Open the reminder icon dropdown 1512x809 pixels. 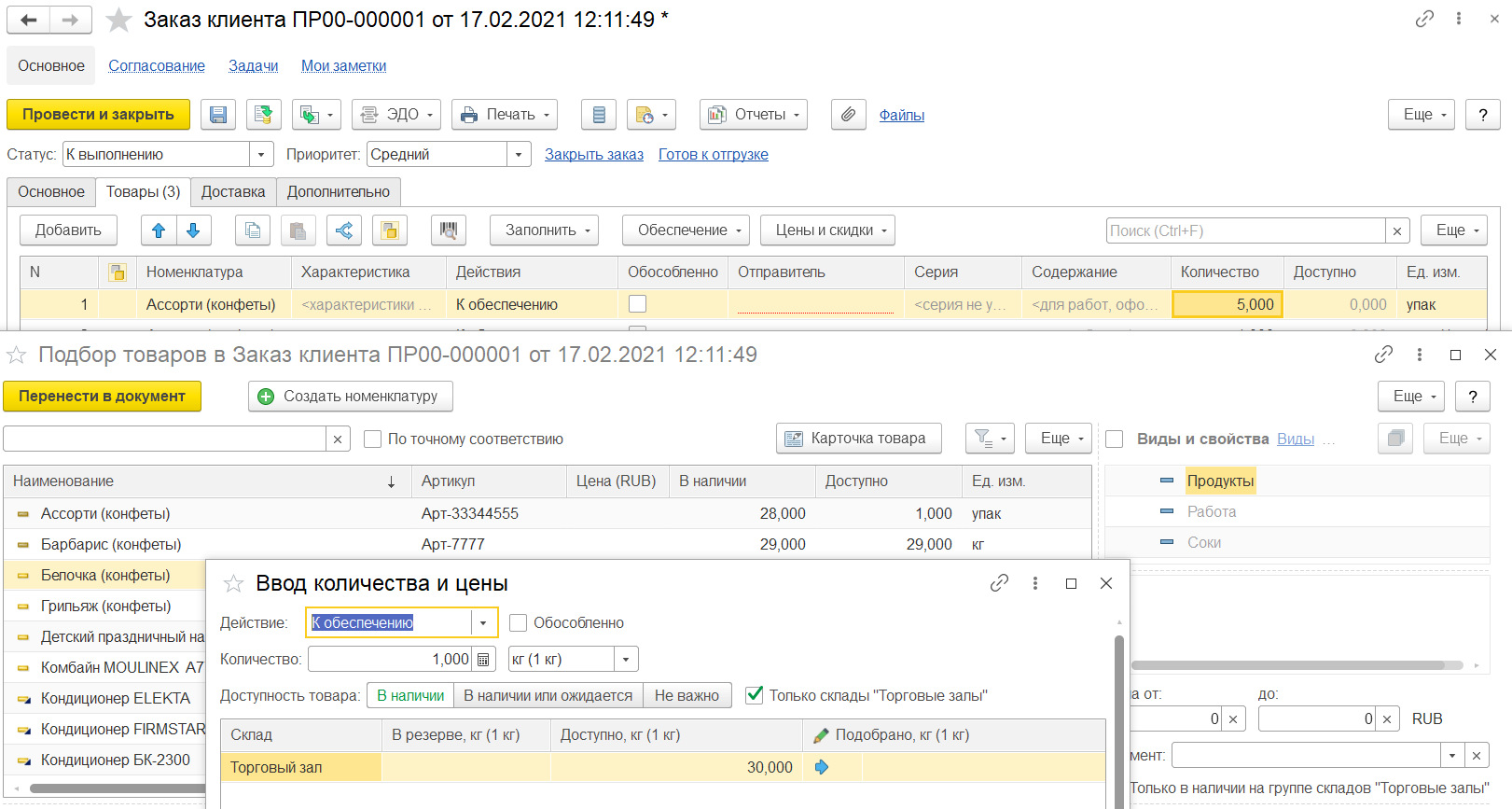[x=651, y=115]
